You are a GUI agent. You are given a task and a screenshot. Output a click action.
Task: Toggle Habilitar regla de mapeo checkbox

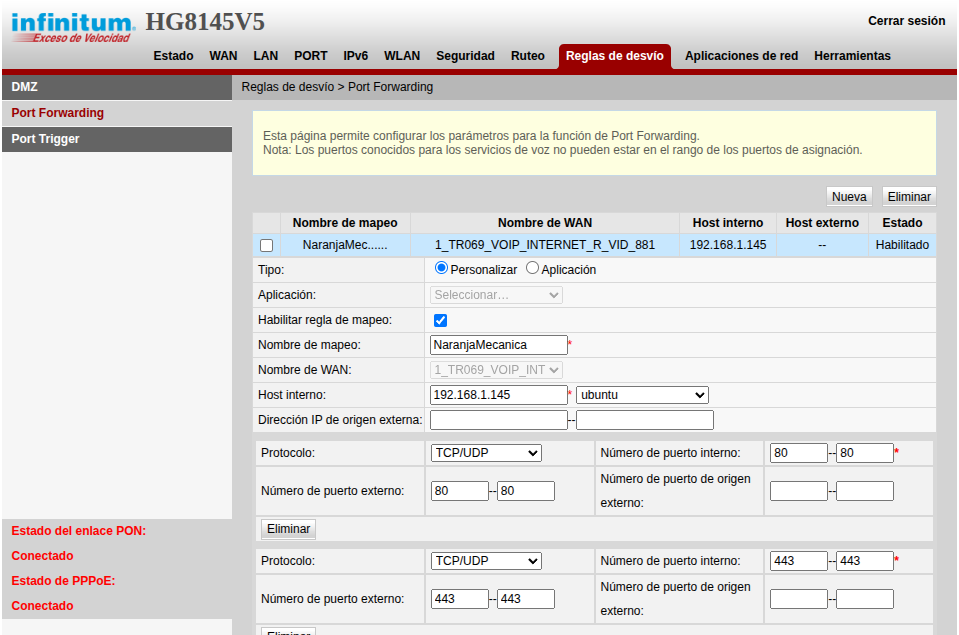click(x=440, y=320)
